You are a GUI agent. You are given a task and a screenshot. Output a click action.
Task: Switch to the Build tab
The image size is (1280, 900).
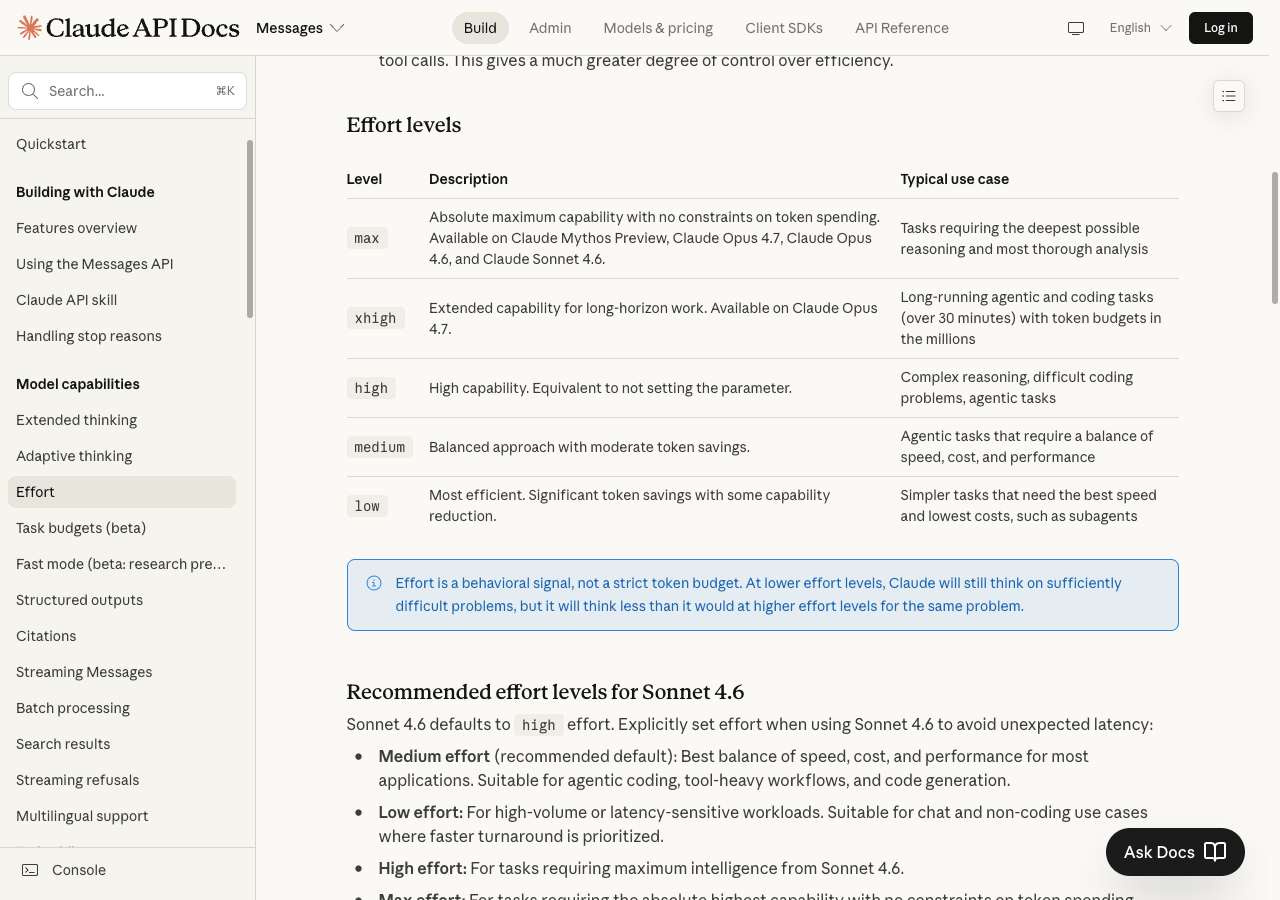[x=480, y=28]
